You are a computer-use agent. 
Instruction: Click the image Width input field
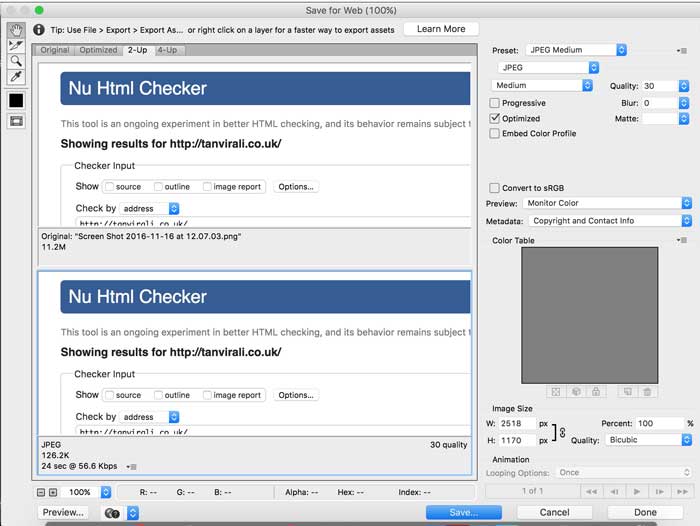[x=517, y=423]
